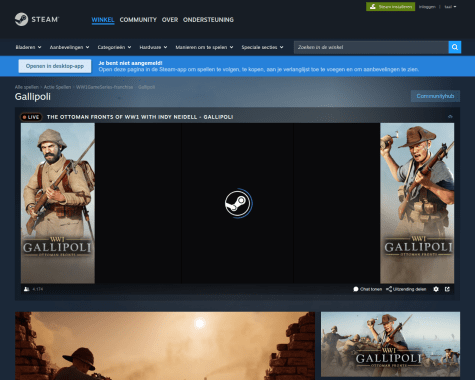Click Openen in desktop-app button
Image resolution: width=475 pixels, height=380 pixels.
[x=55, y=66]
